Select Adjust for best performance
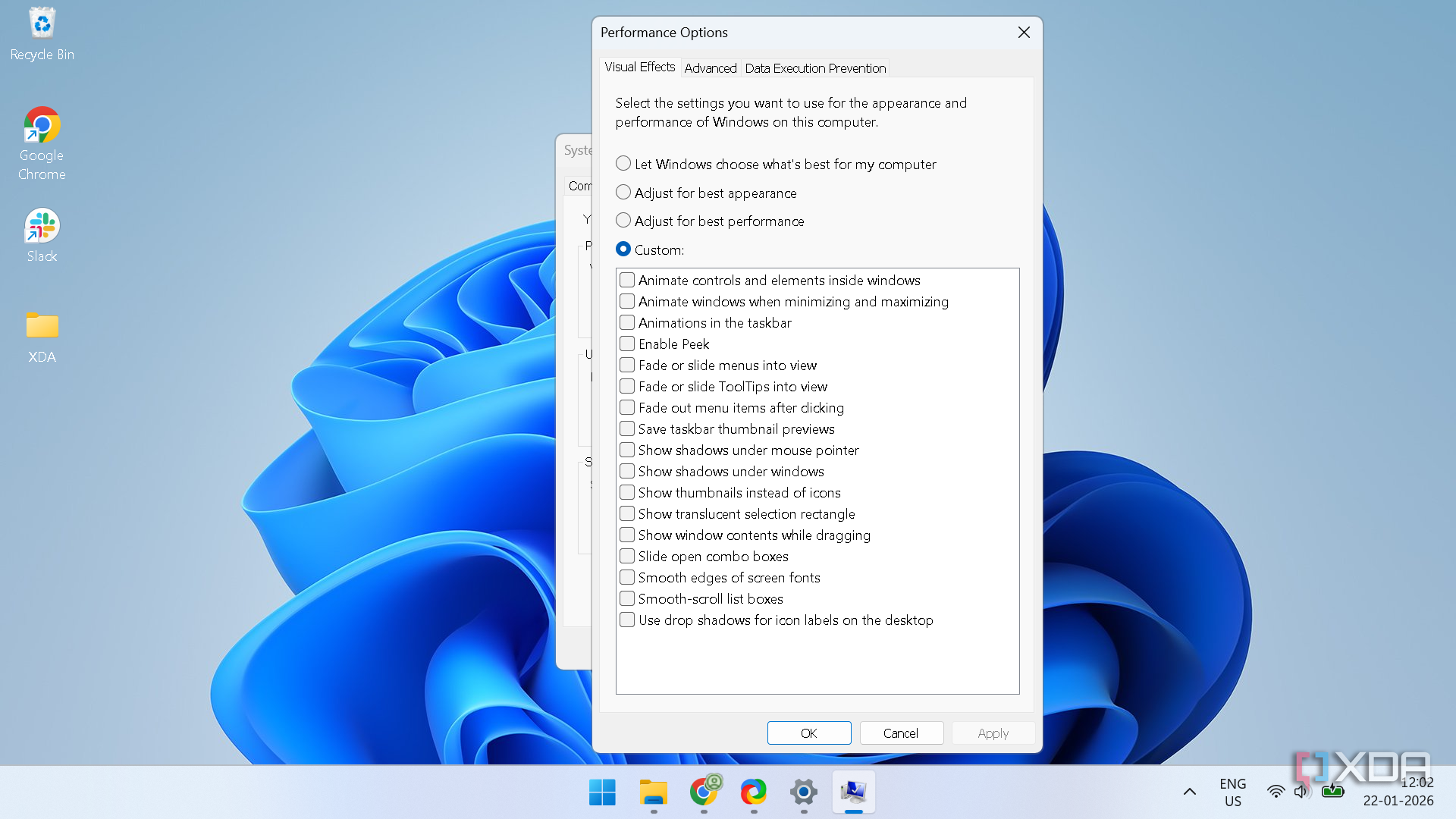Screen dimensions: 1456x819 click(x=710, y=221)
